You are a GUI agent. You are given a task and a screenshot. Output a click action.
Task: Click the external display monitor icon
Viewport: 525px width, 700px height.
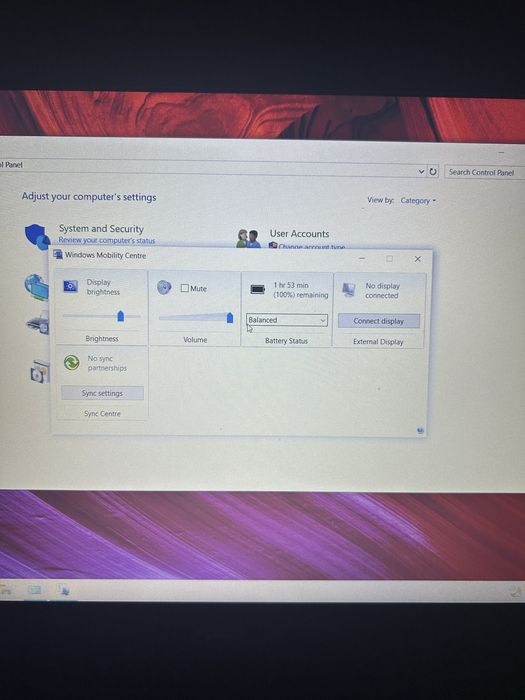349,290
